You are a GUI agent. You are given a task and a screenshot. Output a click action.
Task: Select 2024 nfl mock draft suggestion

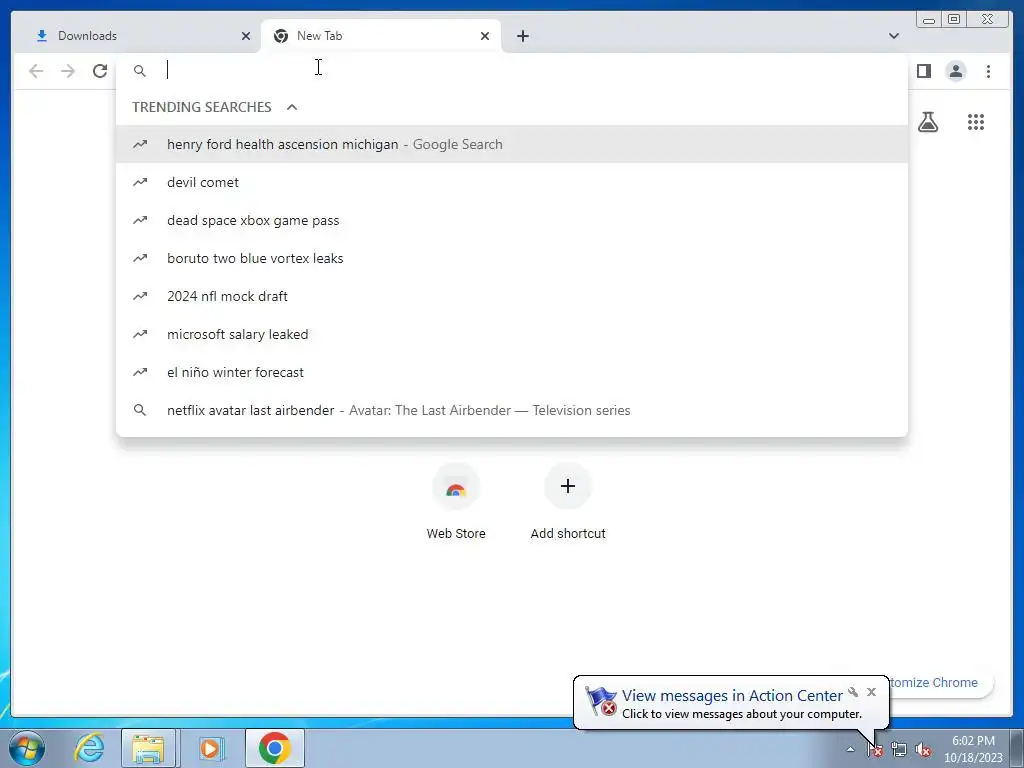512,296
